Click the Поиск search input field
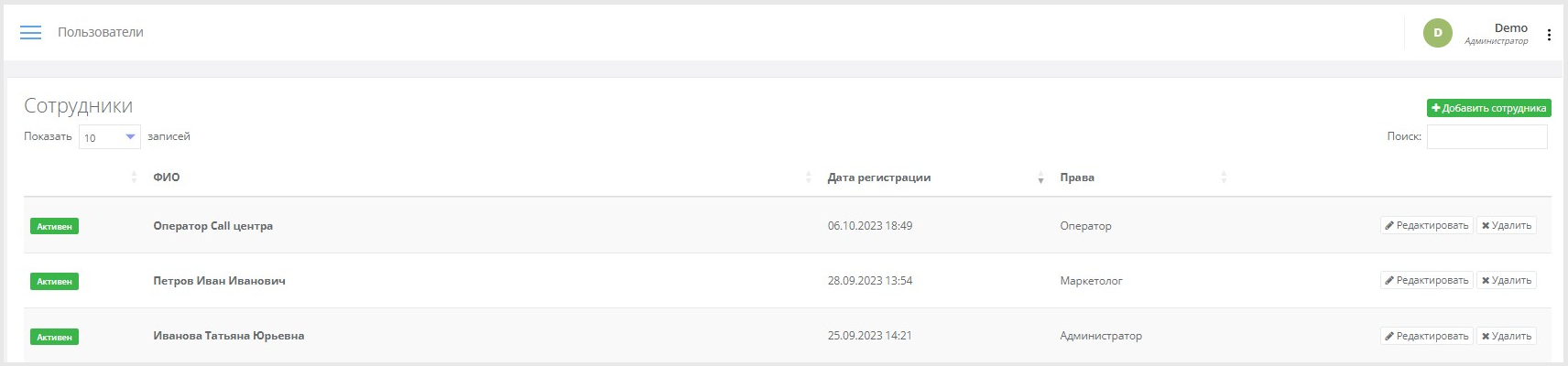The width and height of the screenshot is (1568, 366). point(1486,136)
